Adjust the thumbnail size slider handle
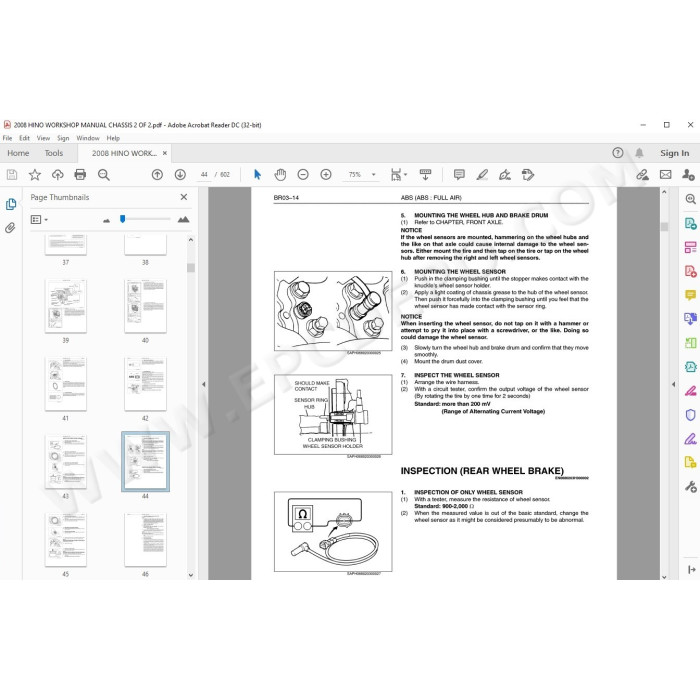The width and height of the screenshot is (700, 700). tap(122, 219)
